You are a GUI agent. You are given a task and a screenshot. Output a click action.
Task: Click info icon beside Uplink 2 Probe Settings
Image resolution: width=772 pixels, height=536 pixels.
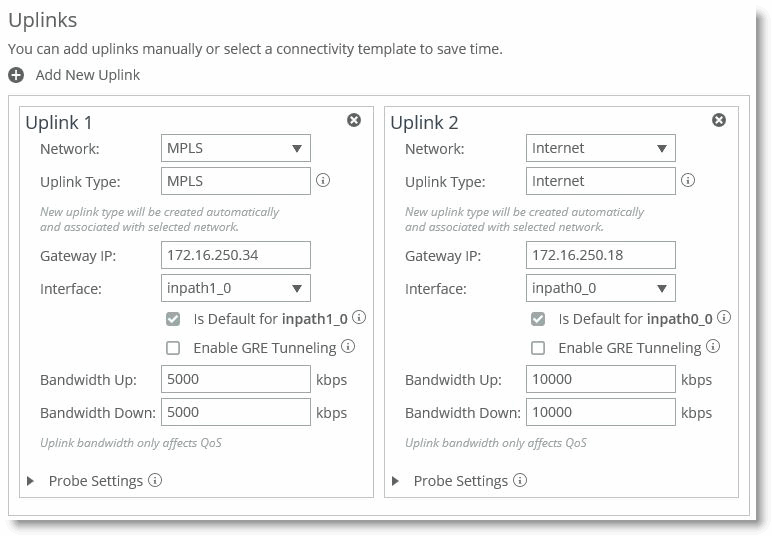pos(520,480)
